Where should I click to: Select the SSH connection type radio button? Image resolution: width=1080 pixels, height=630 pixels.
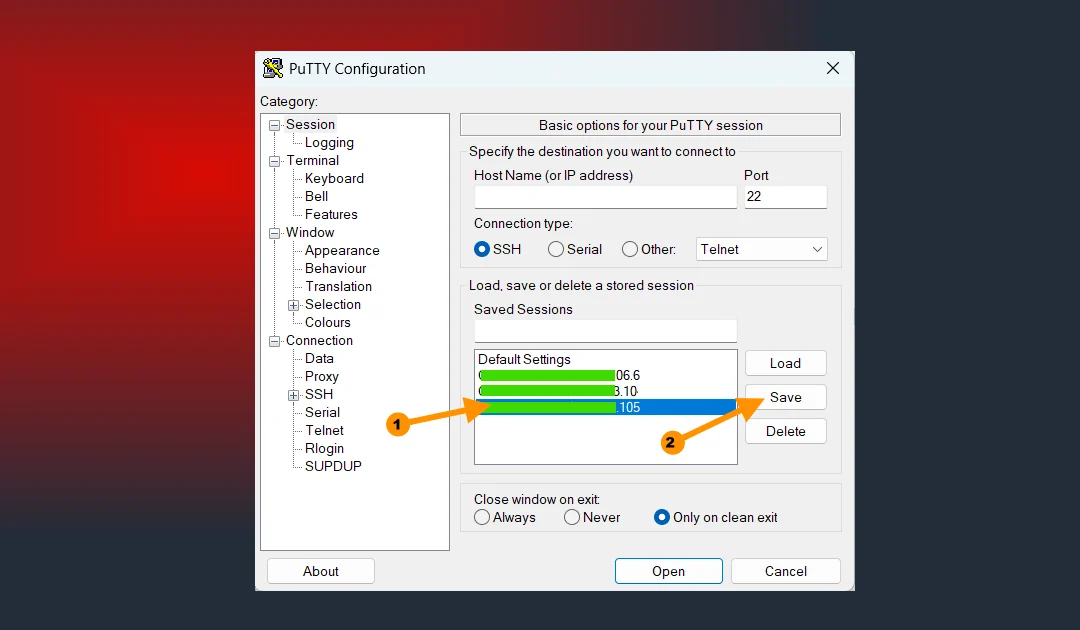[481, 249]
